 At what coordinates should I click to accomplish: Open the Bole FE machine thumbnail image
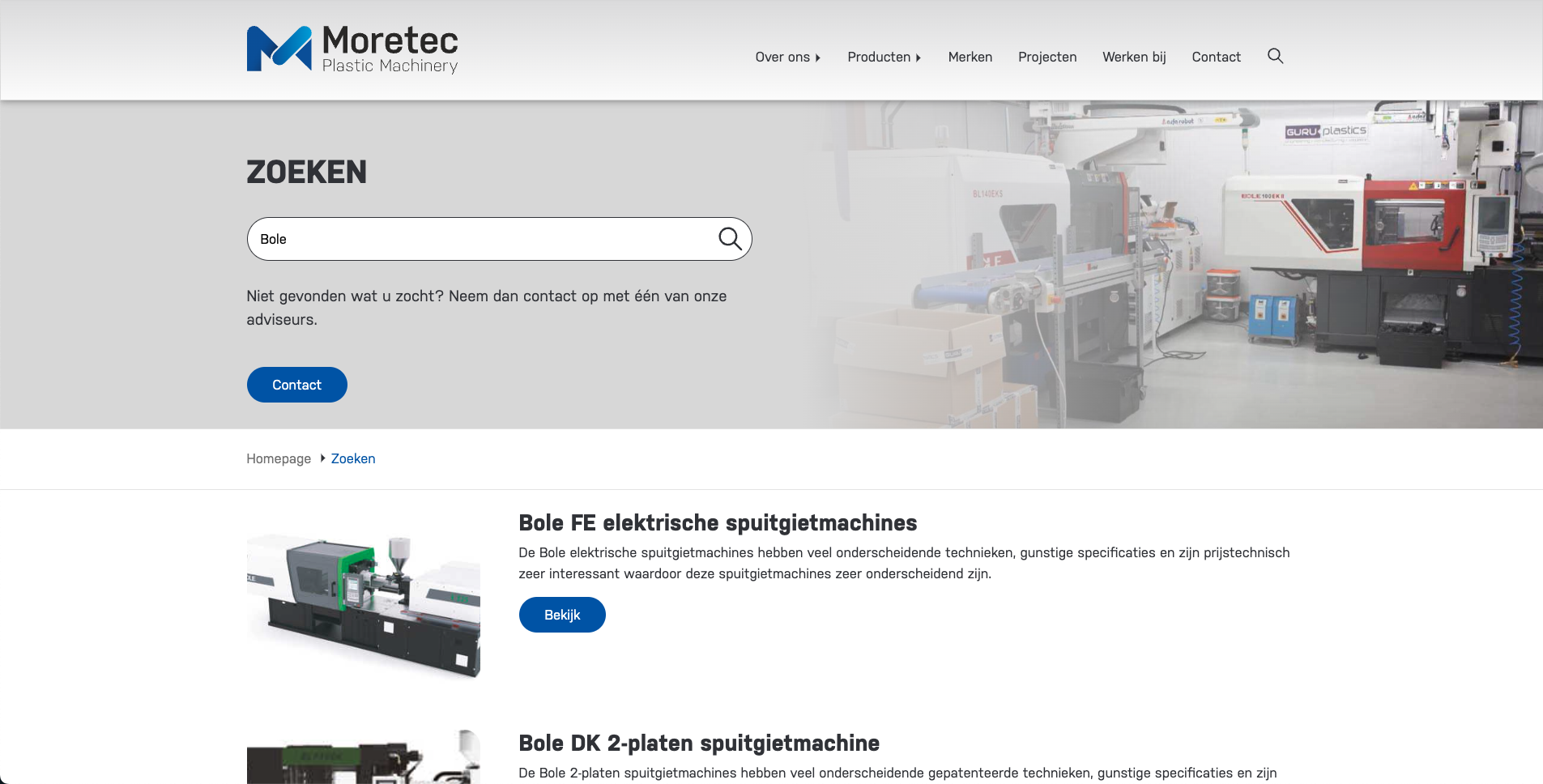click(x=363, y=604)
